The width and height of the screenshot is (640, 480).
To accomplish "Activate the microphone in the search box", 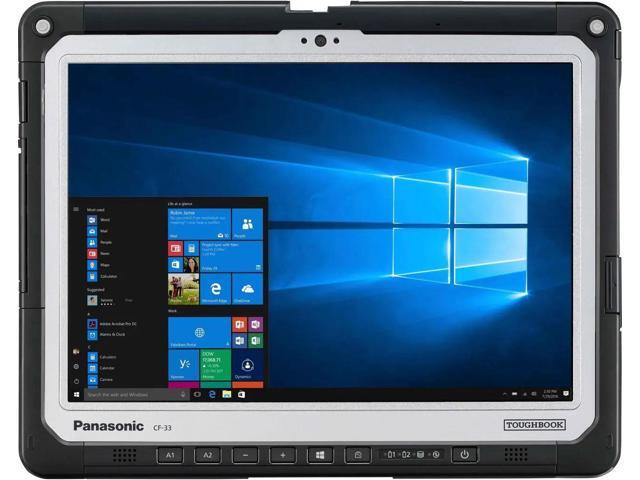I will (183, 395).
